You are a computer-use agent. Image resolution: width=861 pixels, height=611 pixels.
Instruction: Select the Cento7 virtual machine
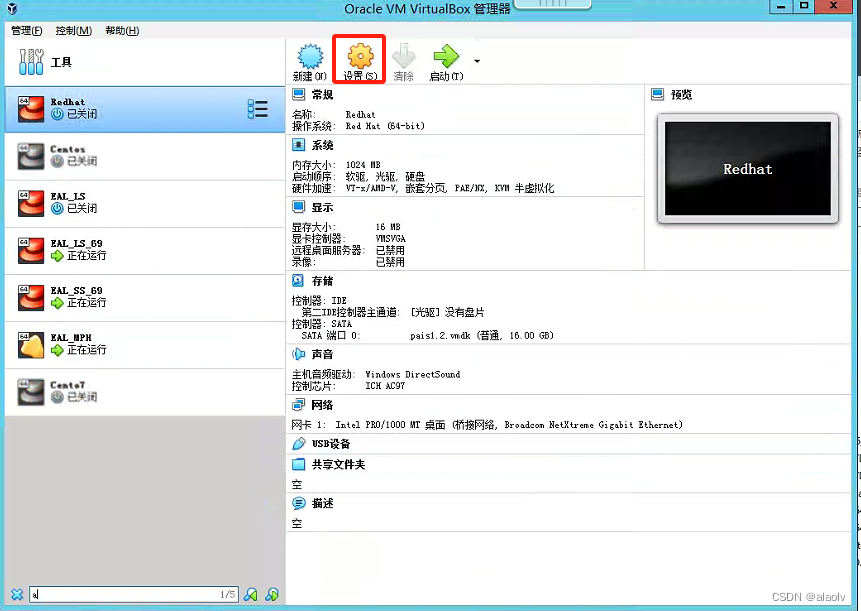click(x=145, y=392)
